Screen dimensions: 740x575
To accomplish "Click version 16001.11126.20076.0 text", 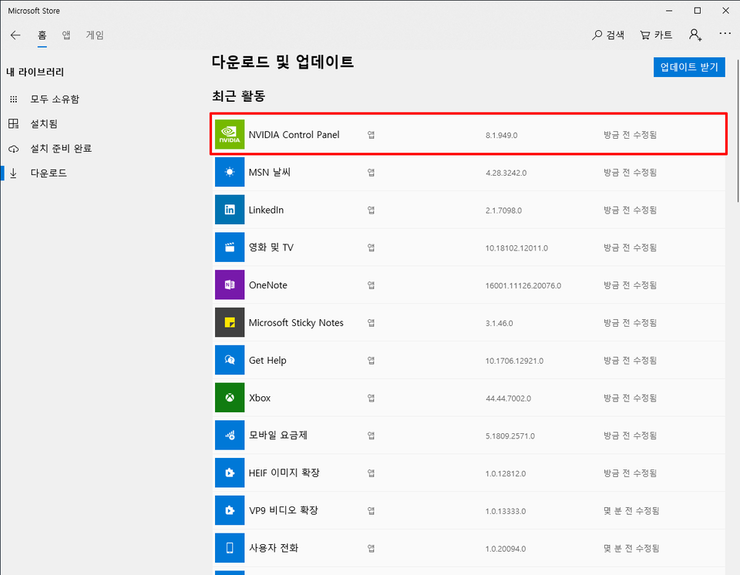I will (523, 286).
